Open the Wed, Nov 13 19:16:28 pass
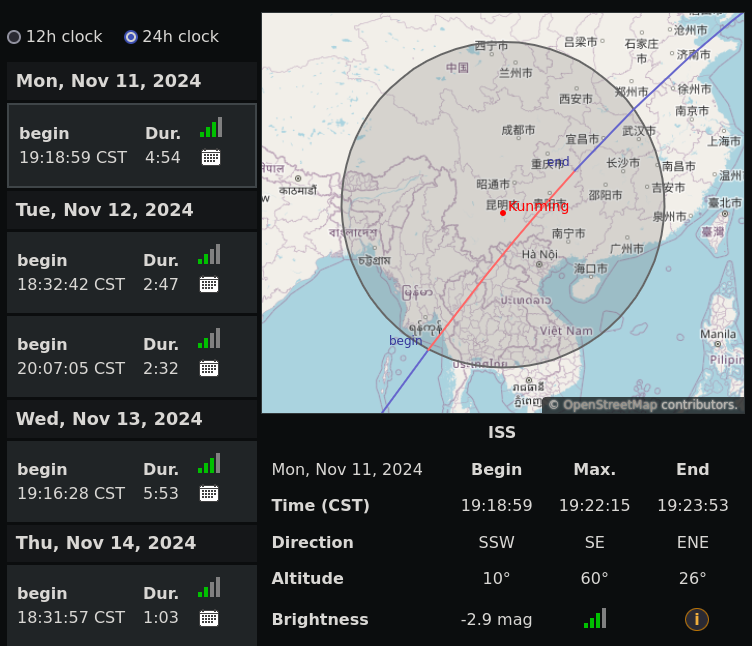 point(100,482)
